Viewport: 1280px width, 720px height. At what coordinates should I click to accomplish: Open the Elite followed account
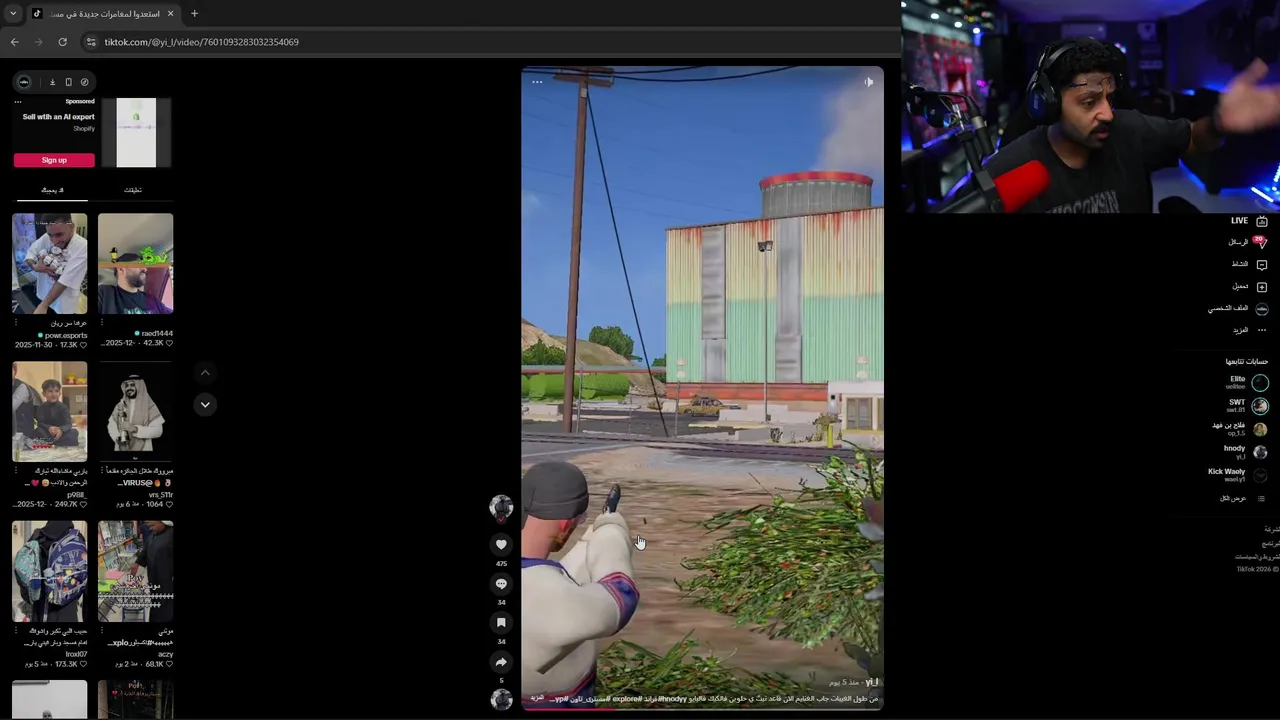(x=1246, y=382)
